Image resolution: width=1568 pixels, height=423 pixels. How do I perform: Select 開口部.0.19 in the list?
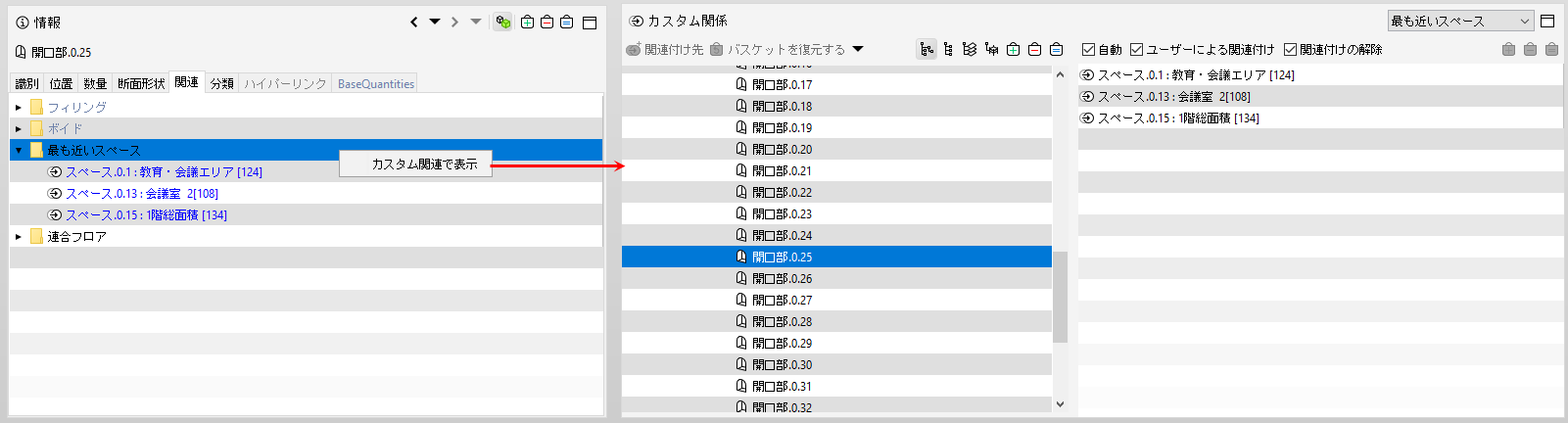pyautogui.click(x=836, y=127)
